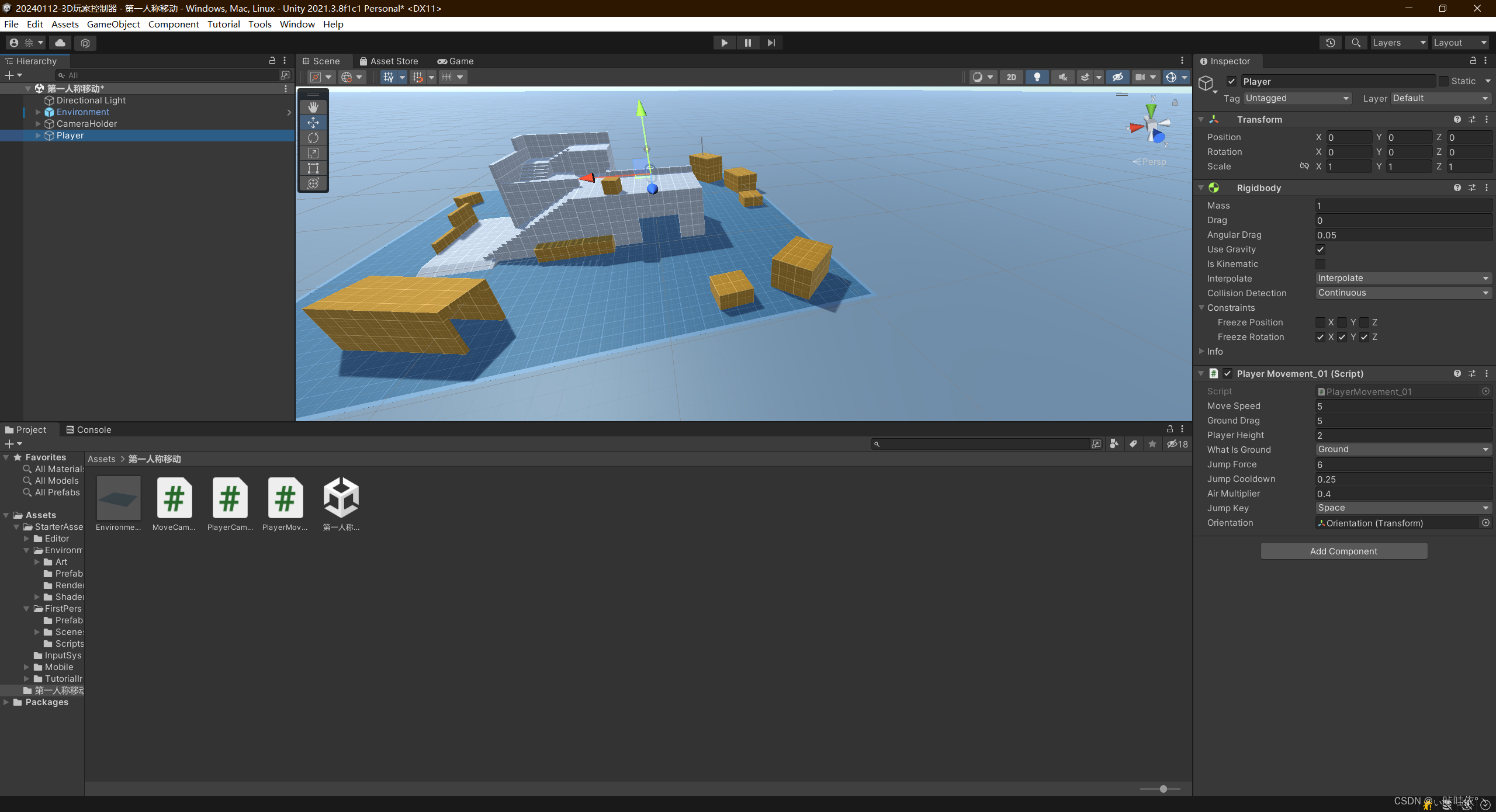Toggle Is Kinematic checkbox in Rigidbody
Image resolution: width=1496 pixels, height=812 pixels.
pos(1320,263)
